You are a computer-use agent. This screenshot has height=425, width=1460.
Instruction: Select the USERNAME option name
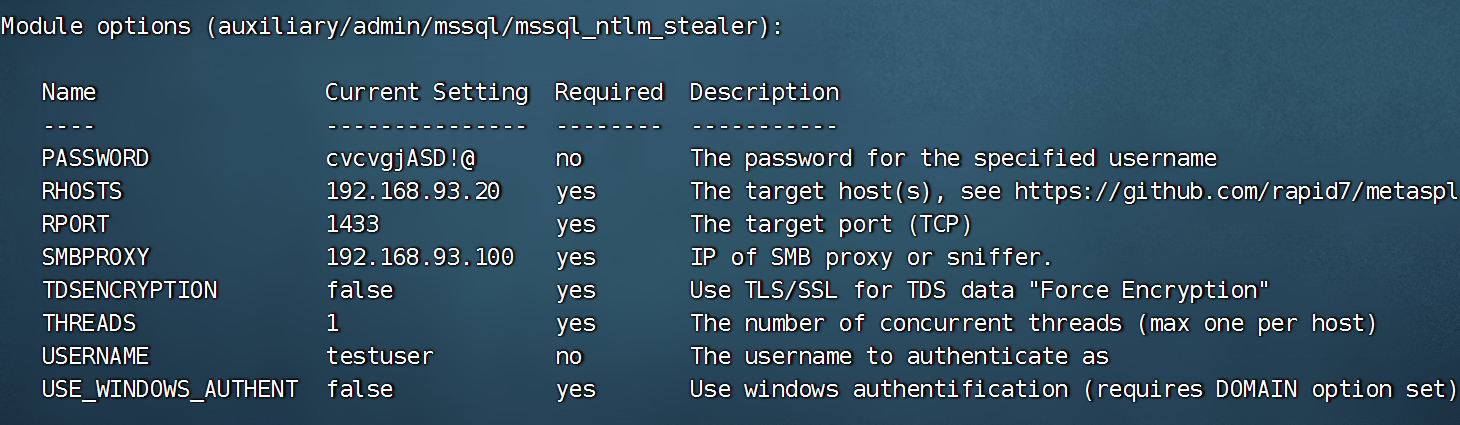[x=95, y=356]
